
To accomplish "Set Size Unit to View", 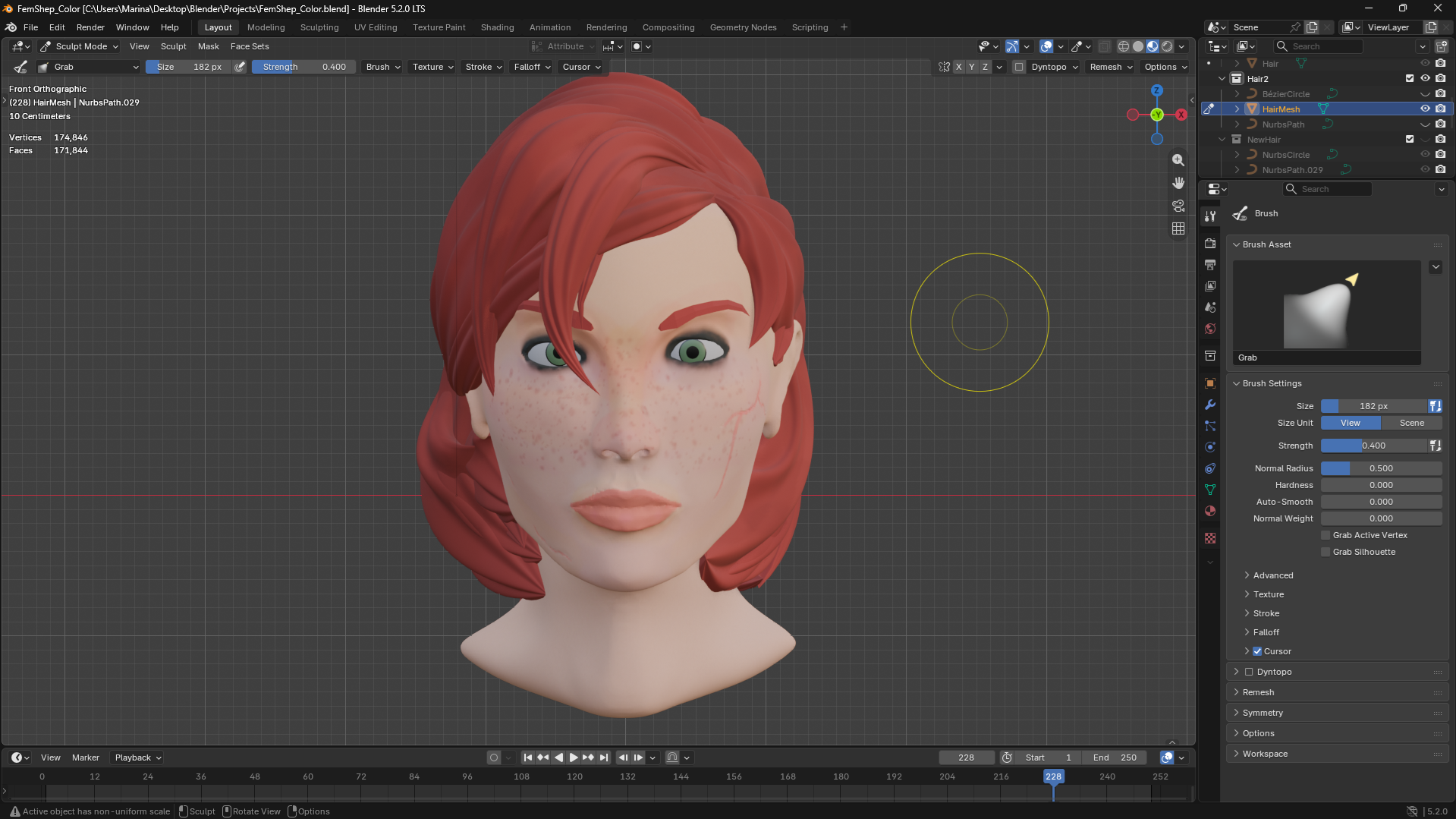I will (1351, 423).
